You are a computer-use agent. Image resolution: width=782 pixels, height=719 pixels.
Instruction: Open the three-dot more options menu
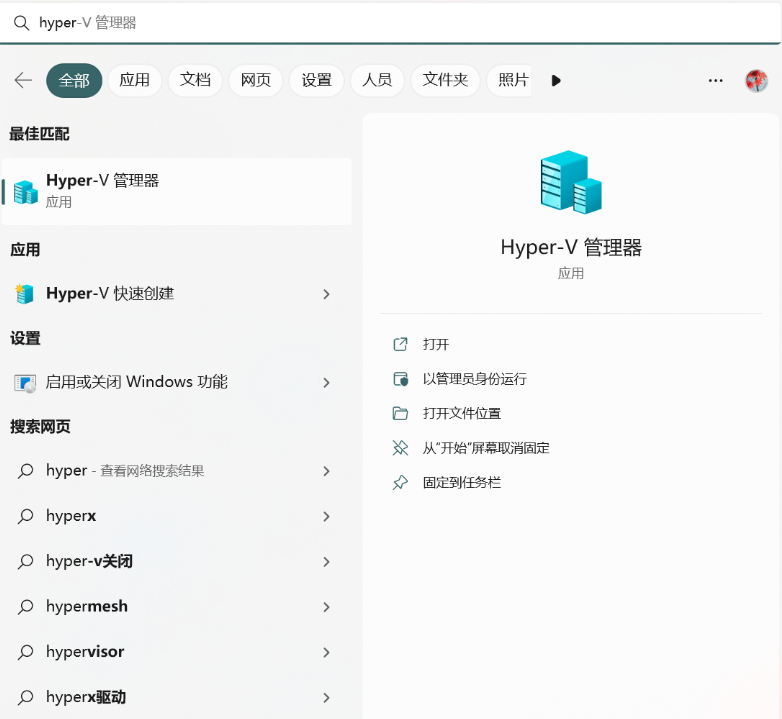[716, 80]
